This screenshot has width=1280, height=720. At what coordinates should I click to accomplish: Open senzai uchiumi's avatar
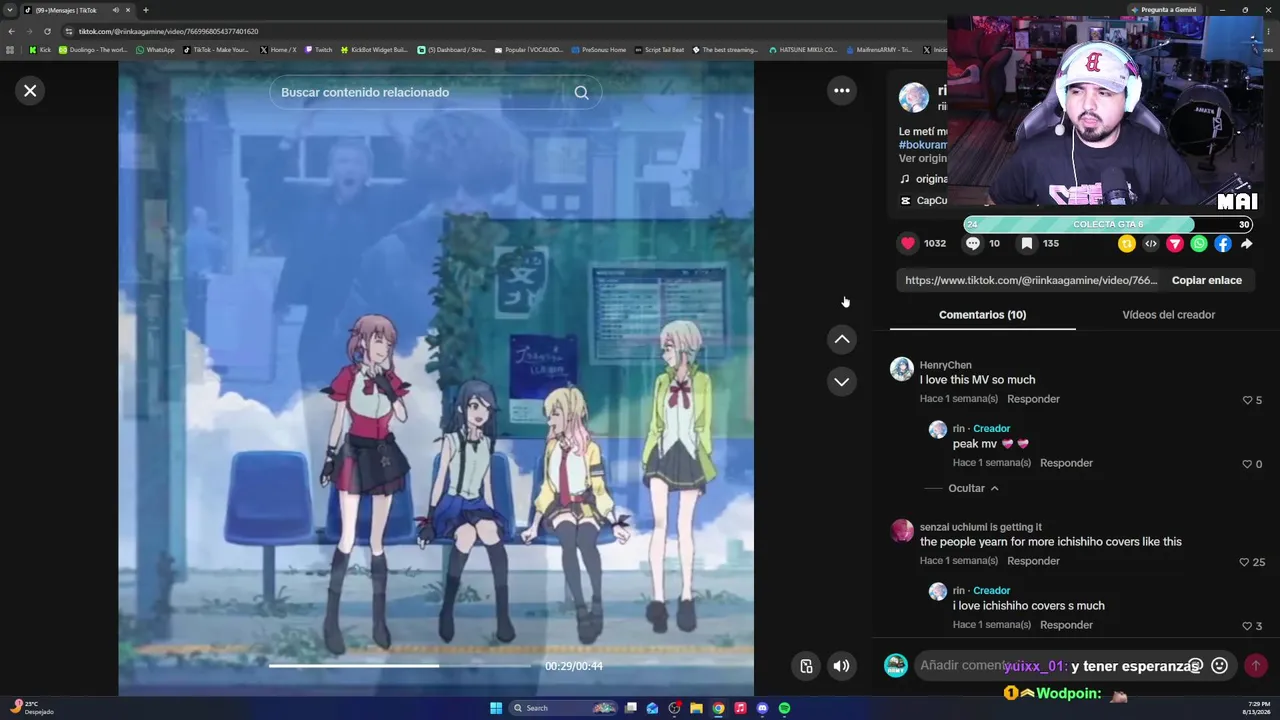tap(902, 531)
